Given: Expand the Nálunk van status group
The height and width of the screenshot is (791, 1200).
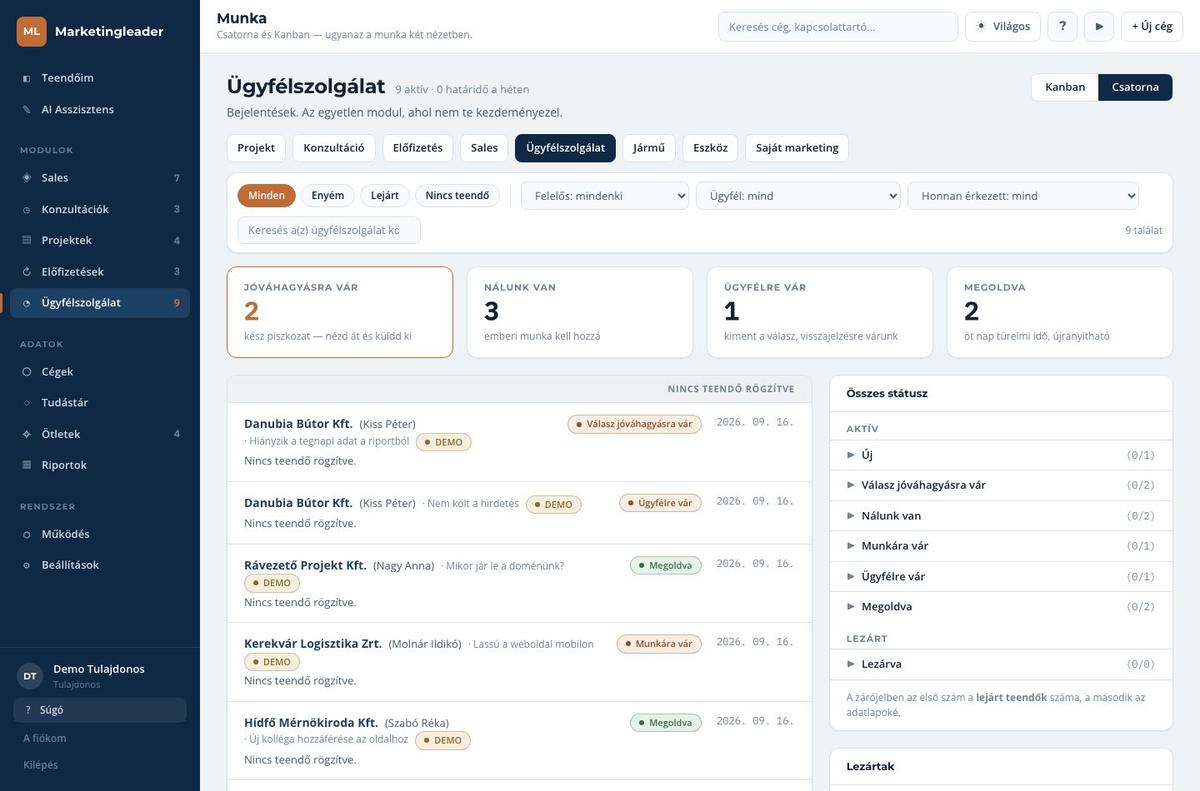Looking at the screenshot, I should [1001, 516].
